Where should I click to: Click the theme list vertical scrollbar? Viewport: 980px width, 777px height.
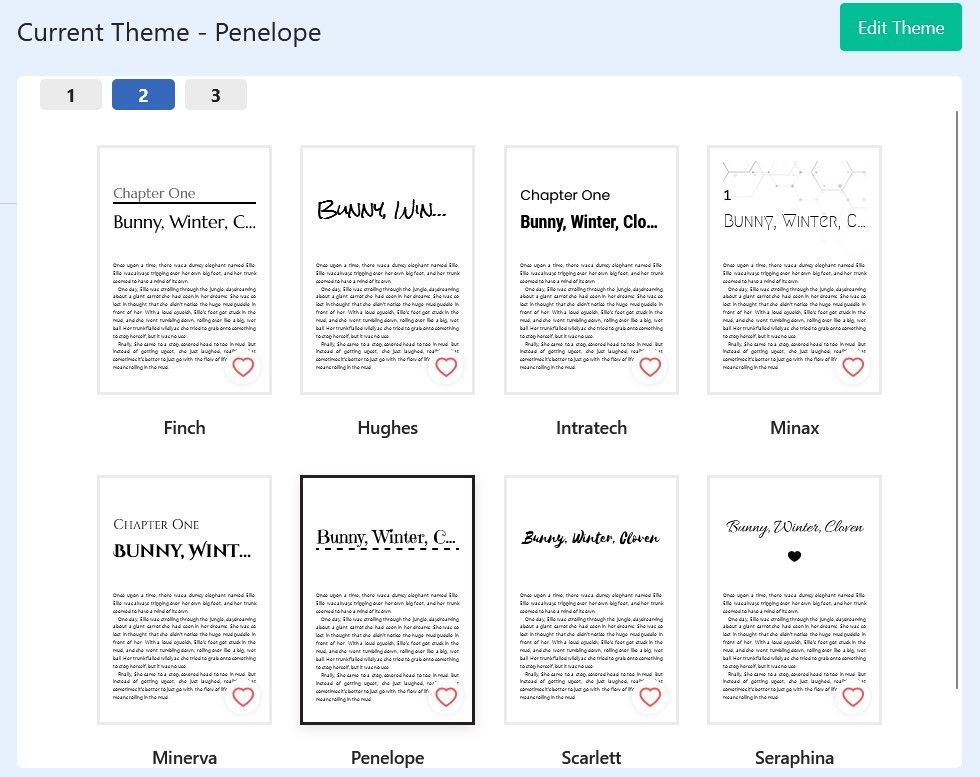[x=957, y=400]
